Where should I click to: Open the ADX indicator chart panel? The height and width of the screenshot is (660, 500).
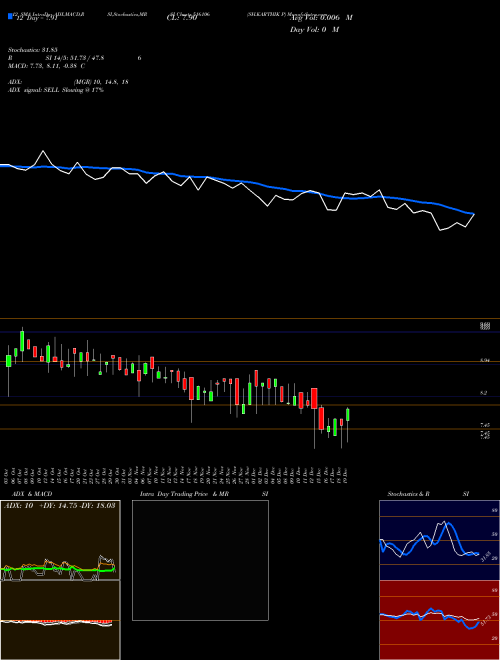[x=60, y=541]
